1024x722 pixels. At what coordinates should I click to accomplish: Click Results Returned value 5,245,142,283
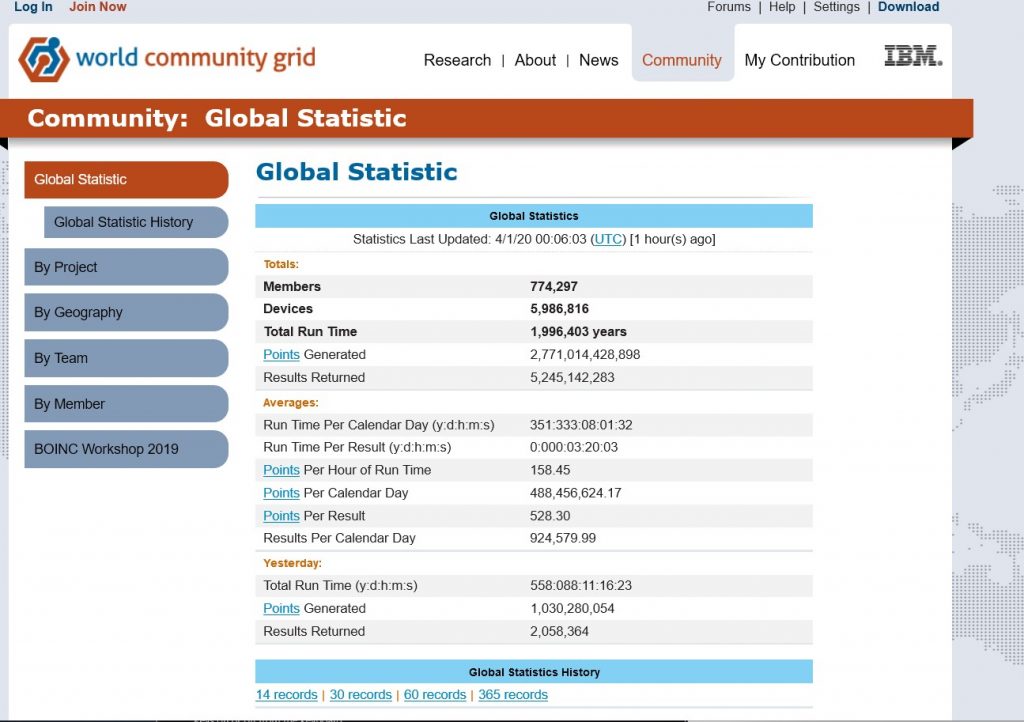572,377
